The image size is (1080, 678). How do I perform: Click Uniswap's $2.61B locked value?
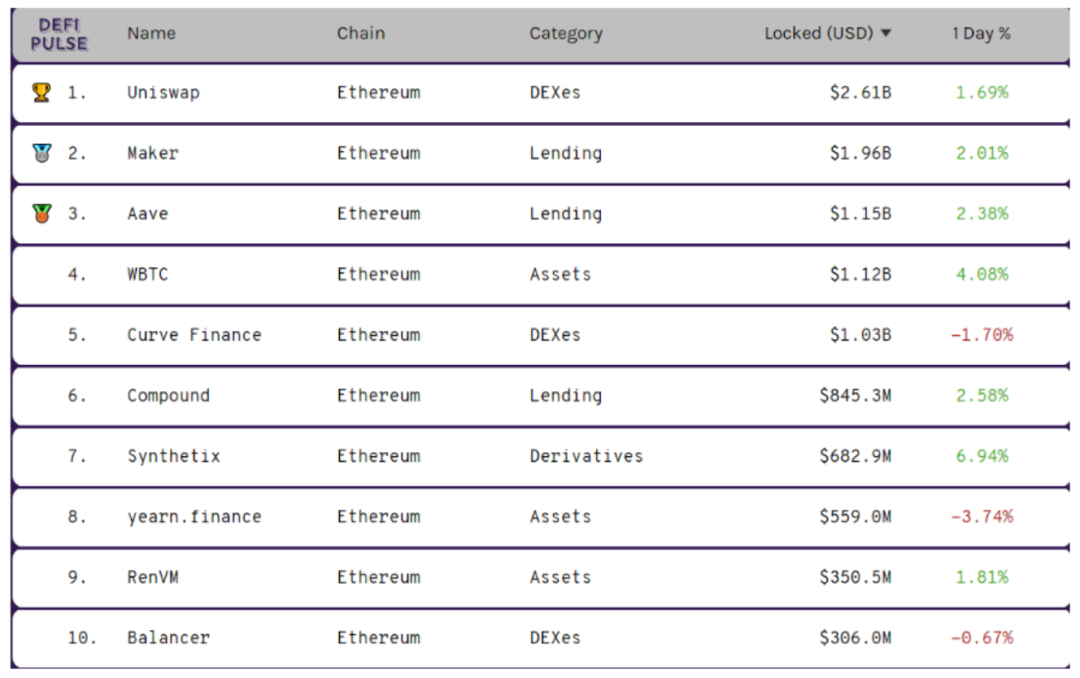(860, 92)
